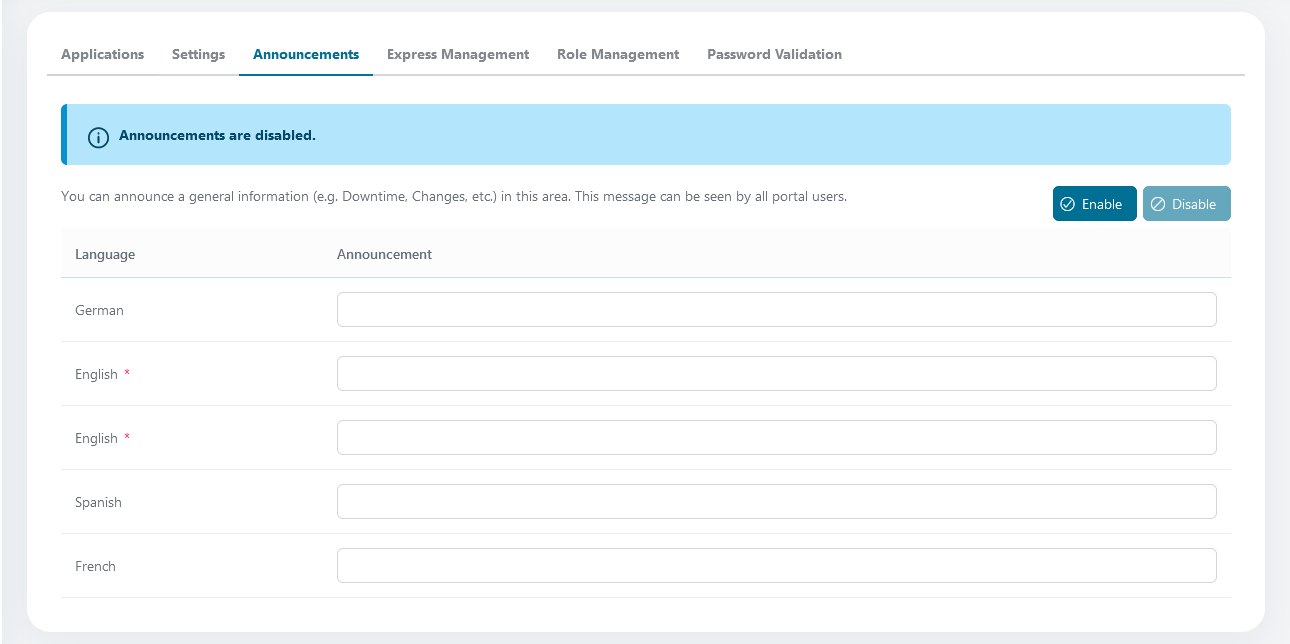Click the checkmark icon on the Enable button
This screenshot has width=1290, height=644.
(1067, 204)
